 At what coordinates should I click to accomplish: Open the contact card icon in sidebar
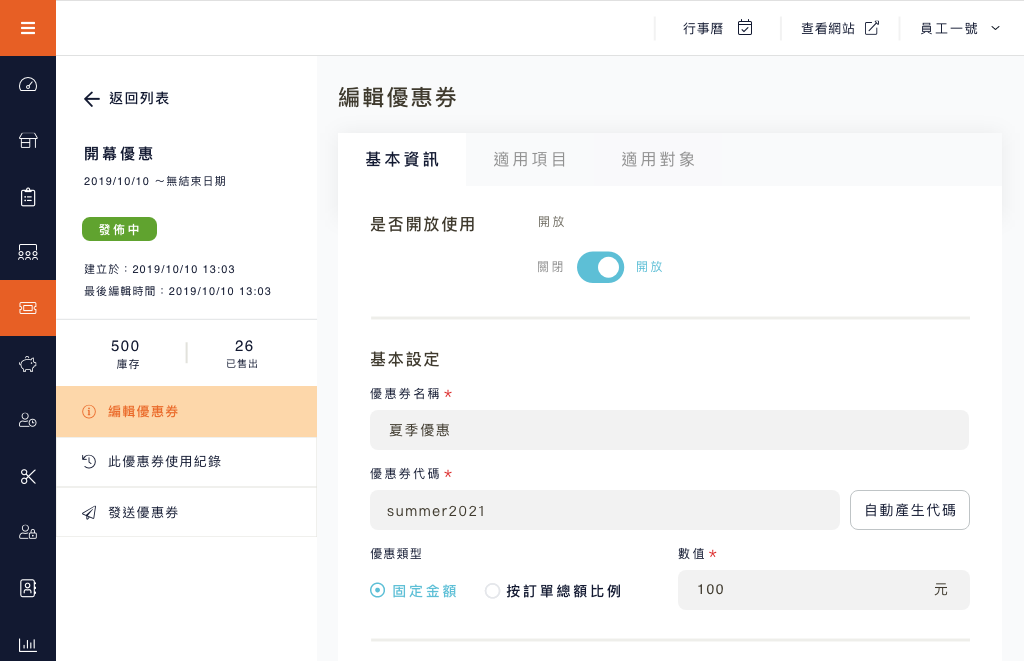coord(27,588)
